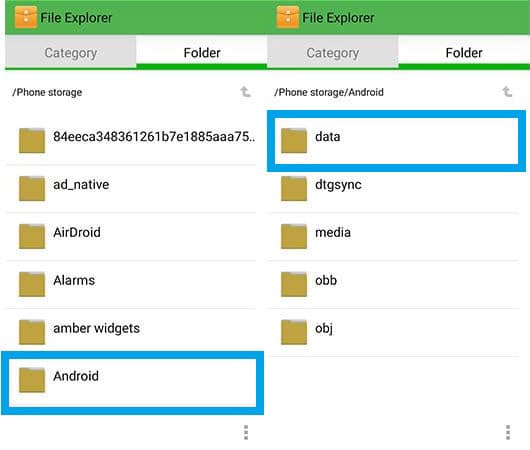Image resolution: width=530 pixels, height=450 pixels.
Task: Open the obb folder
Action: tap(393, 285)
